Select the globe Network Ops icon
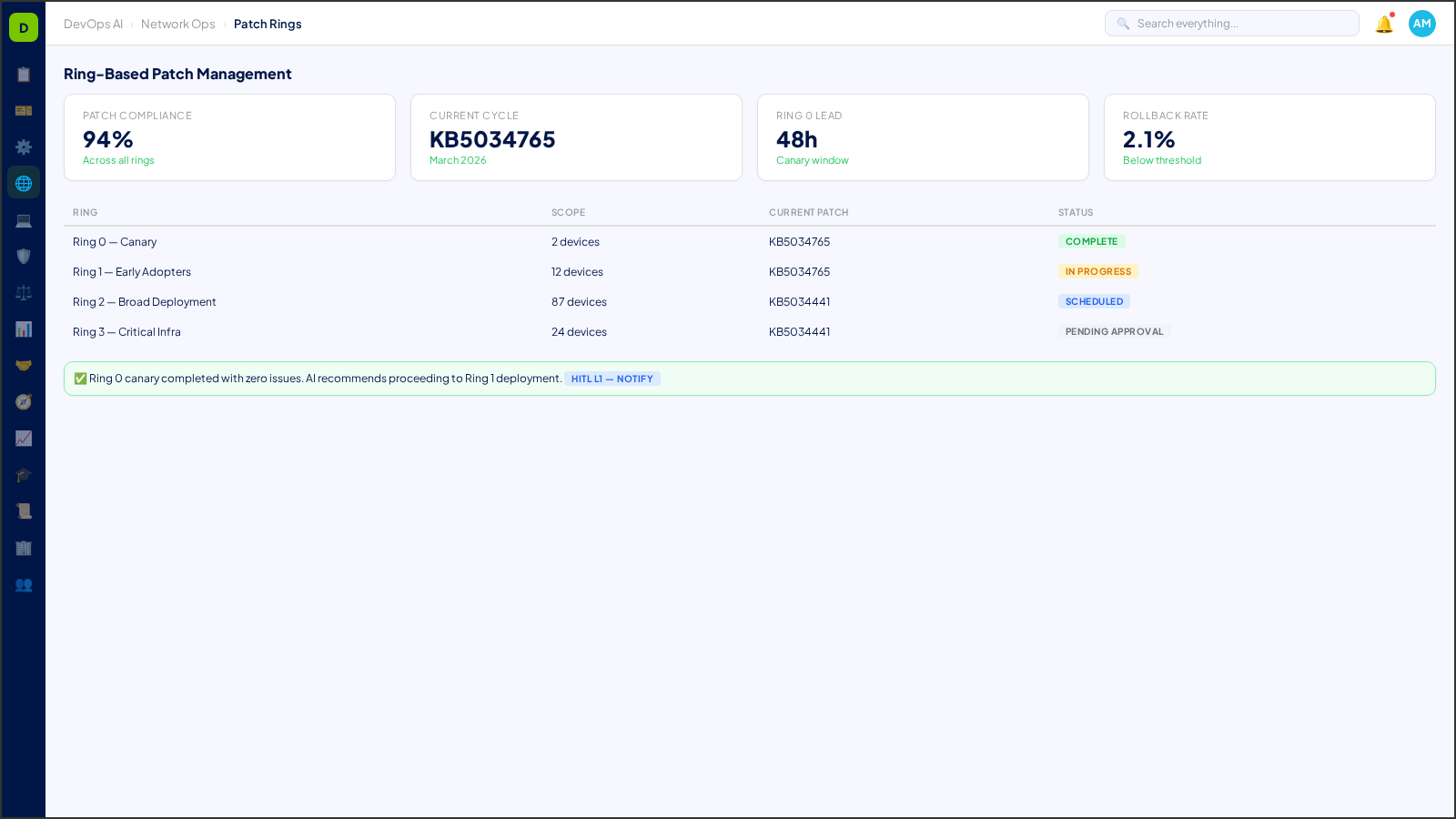 24,182
